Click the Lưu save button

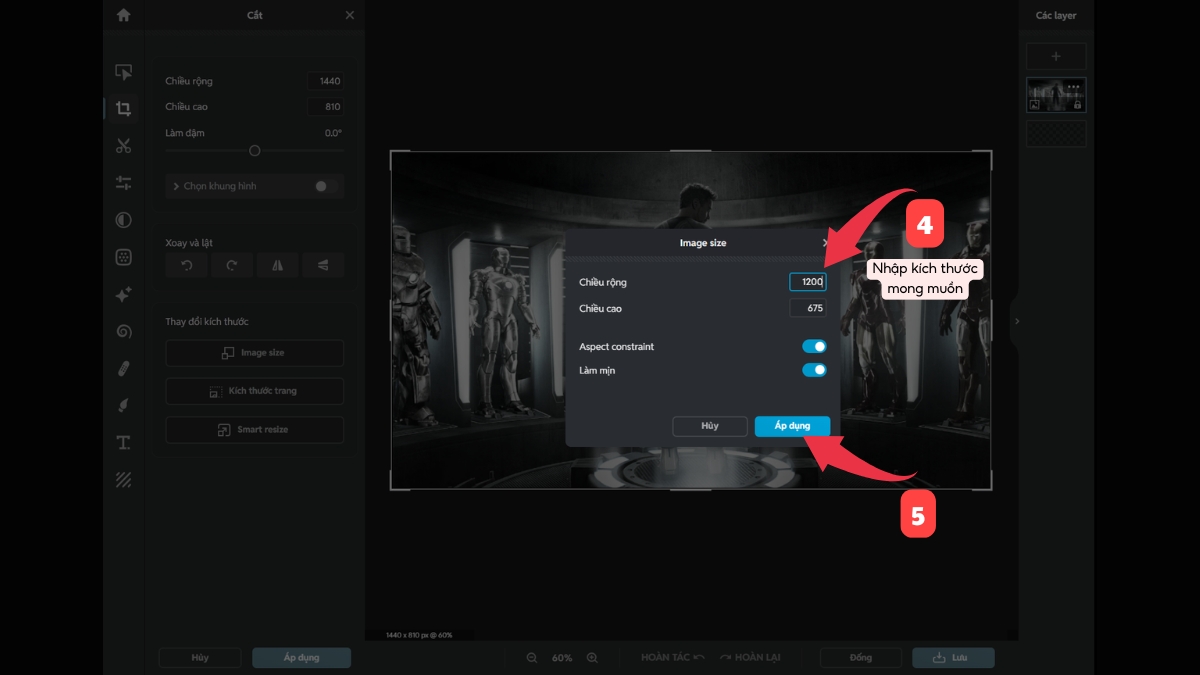click(x=953, y=658)
